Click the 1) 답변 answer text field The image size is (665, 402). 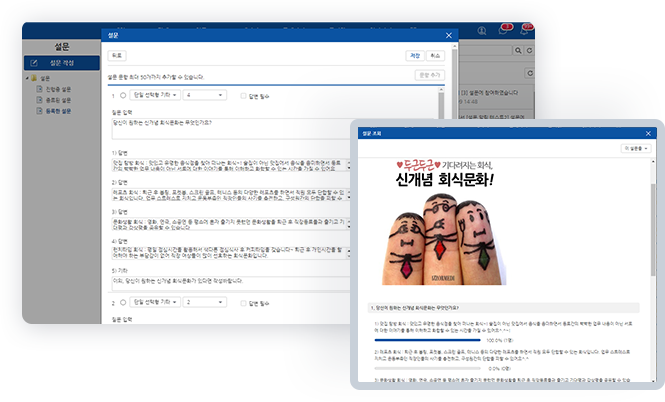[231, 165]
